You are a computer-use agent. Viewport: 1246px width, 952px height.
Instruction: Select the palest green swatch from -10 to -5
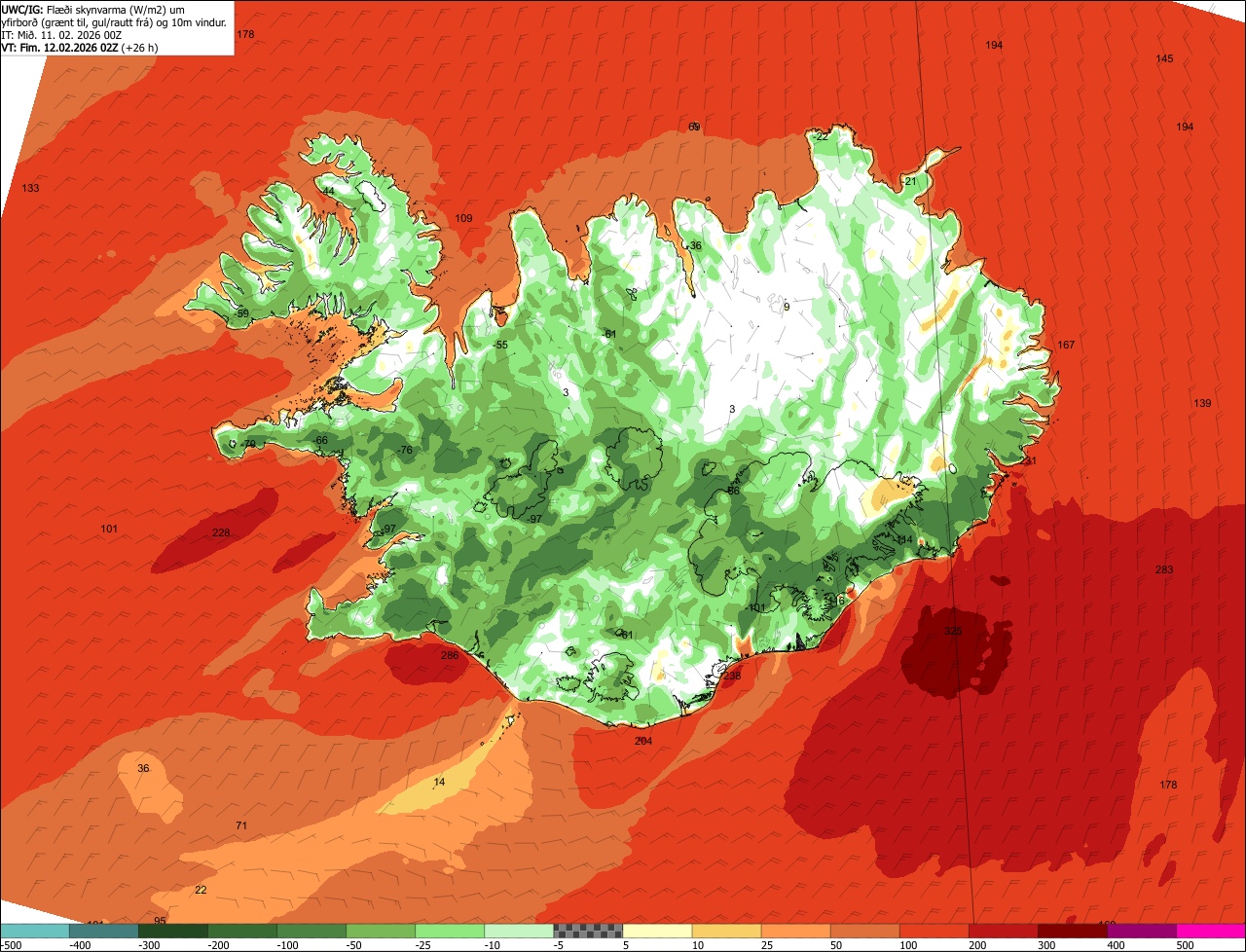(x=519, y=931)
